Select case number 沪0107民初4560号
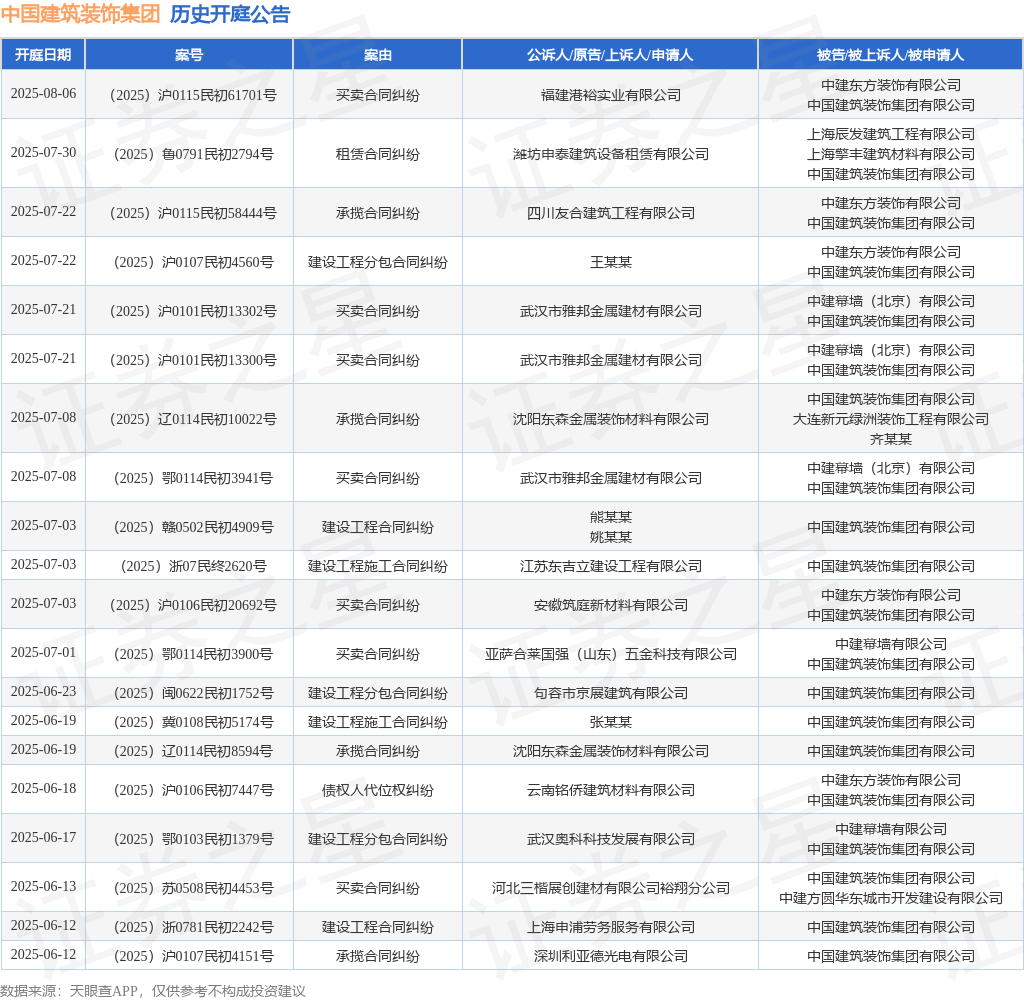The width and height of the screenshot is (1024, 1000). [193, 262]
